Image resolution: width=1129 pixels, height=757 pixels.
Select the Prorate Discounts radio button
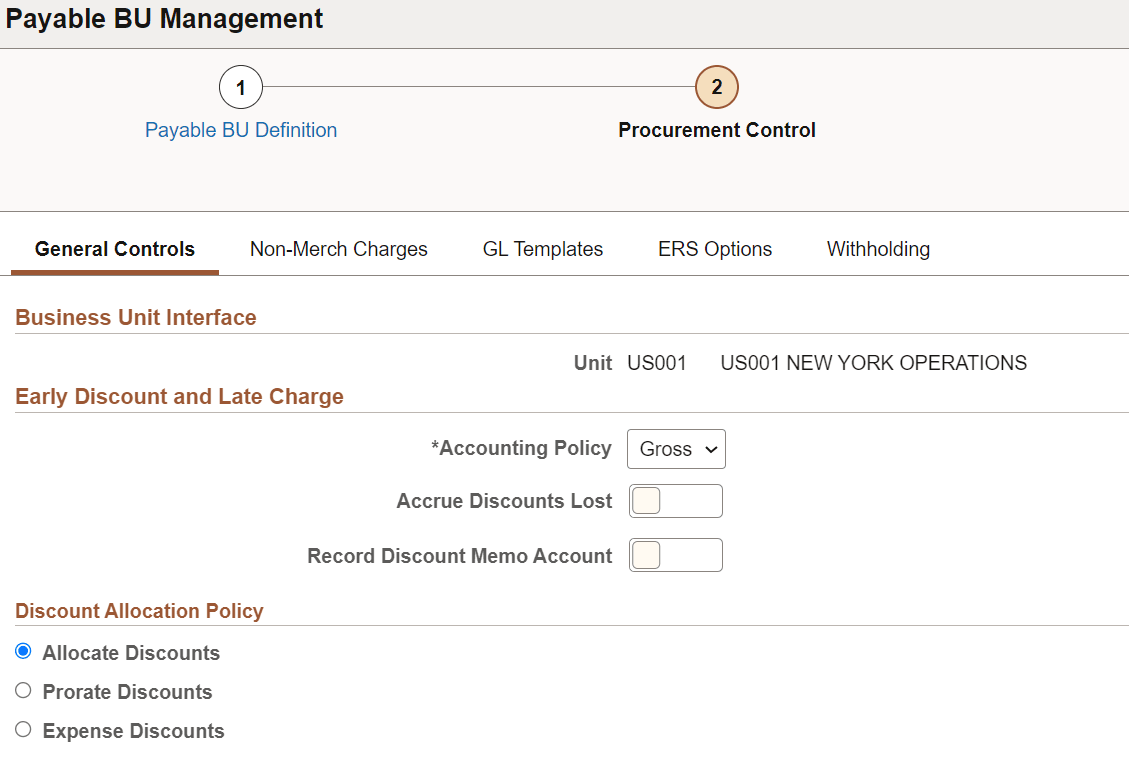23,690
